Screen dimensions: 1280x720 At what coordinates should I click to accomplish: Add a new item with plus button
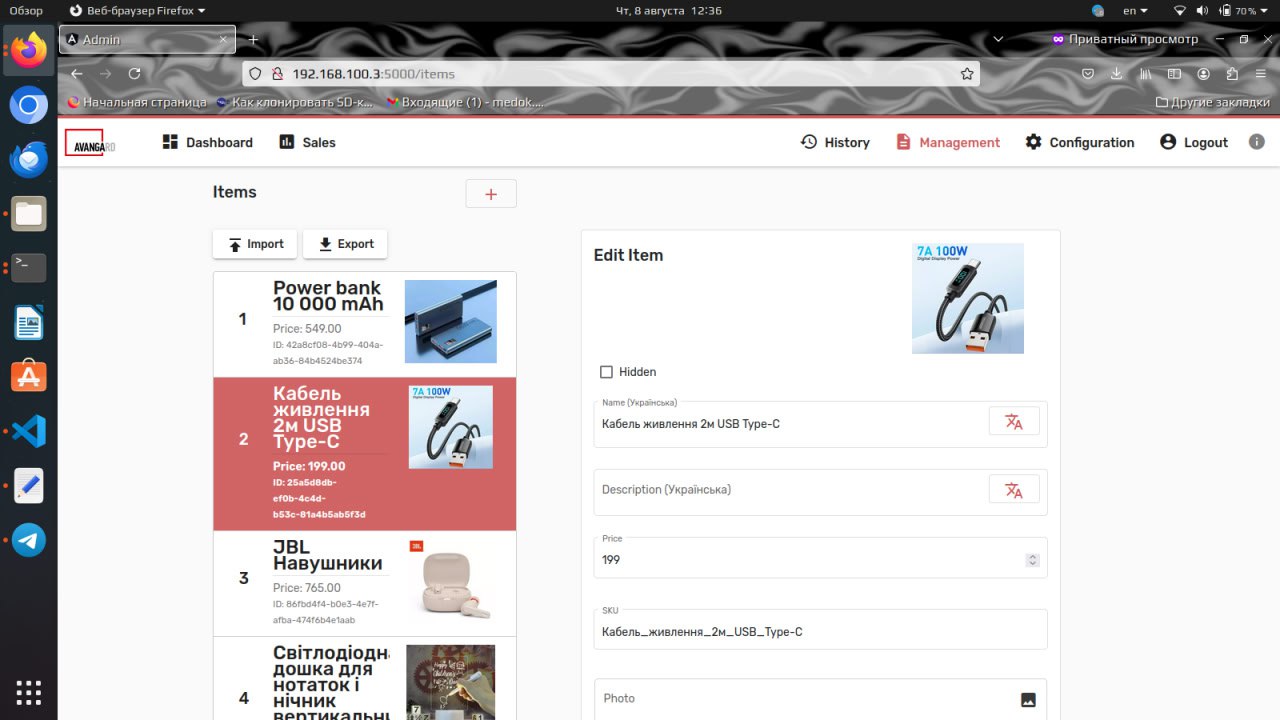click(x=491, y=194)
